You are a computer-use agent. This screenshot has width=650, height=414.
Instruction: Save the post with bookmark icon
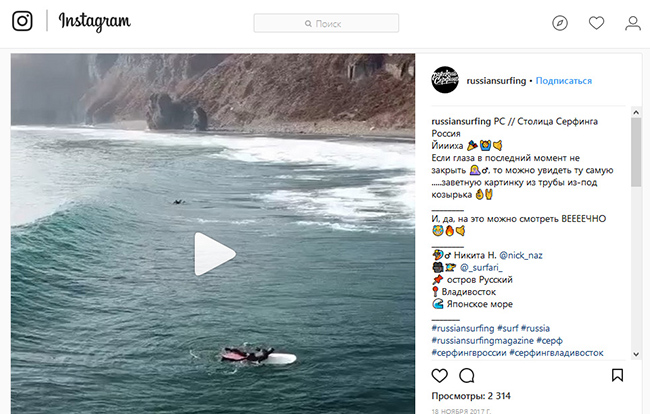[x=617, y=376]
